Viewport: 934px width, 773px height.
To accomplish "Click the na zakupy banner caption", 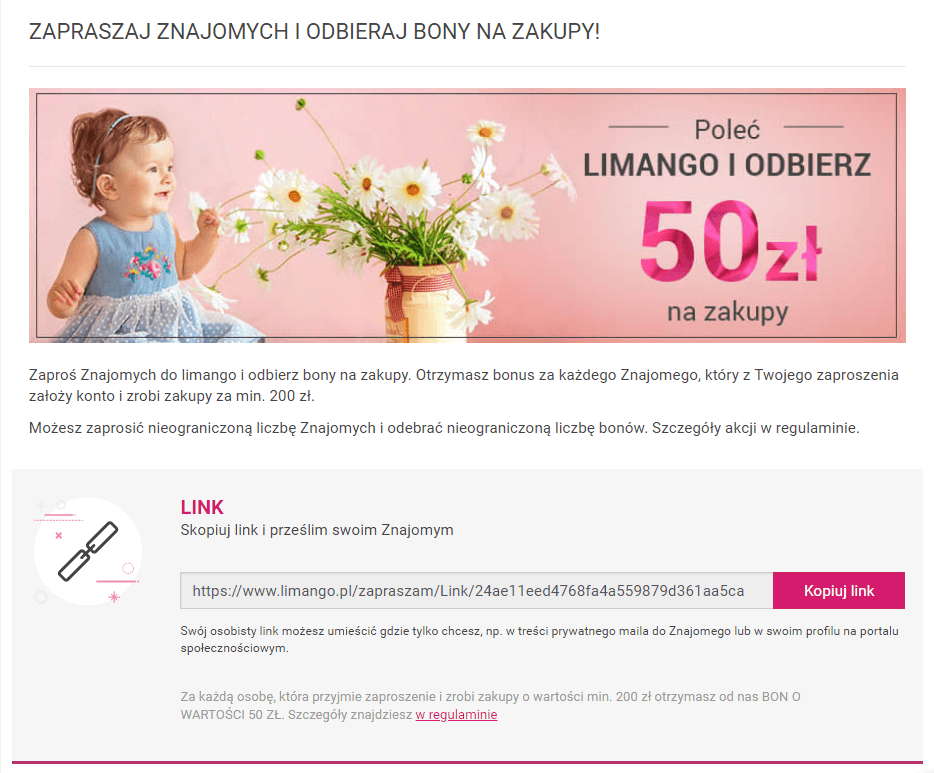I will pyautogui.click(x=727, y=312).
